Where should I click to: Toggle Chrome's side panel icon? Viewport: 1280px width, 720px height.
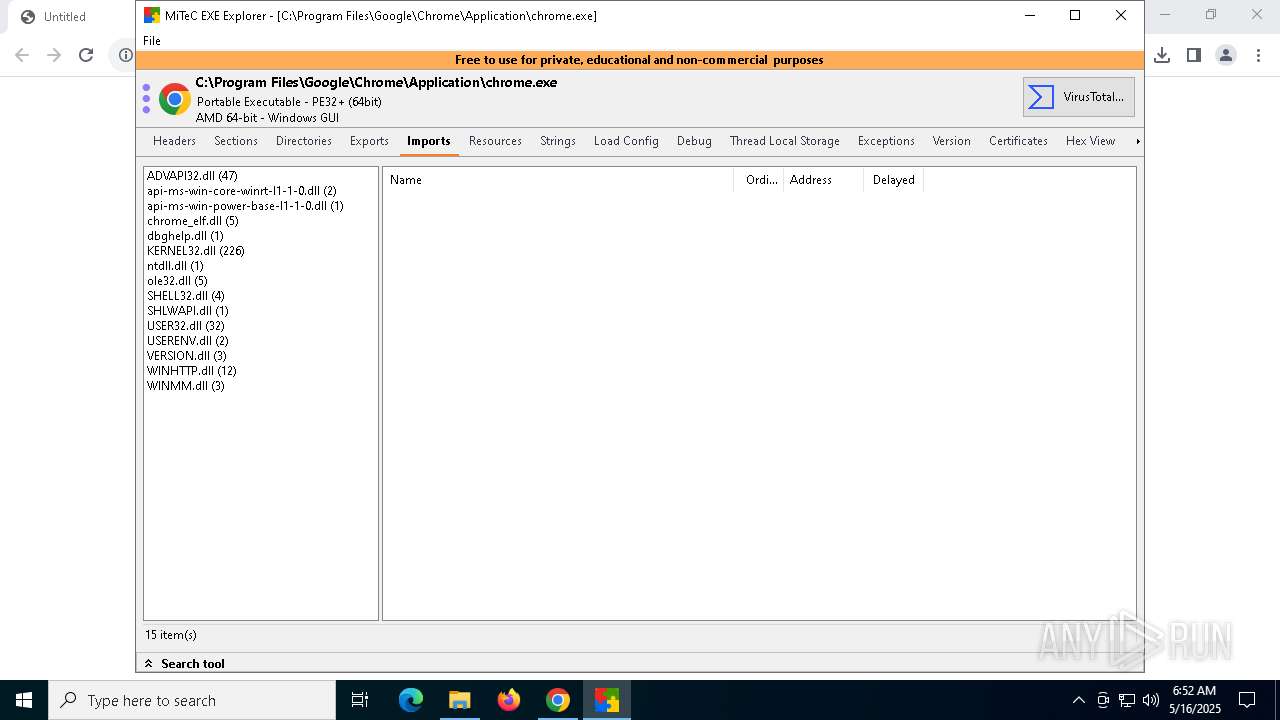(1194, 55)
